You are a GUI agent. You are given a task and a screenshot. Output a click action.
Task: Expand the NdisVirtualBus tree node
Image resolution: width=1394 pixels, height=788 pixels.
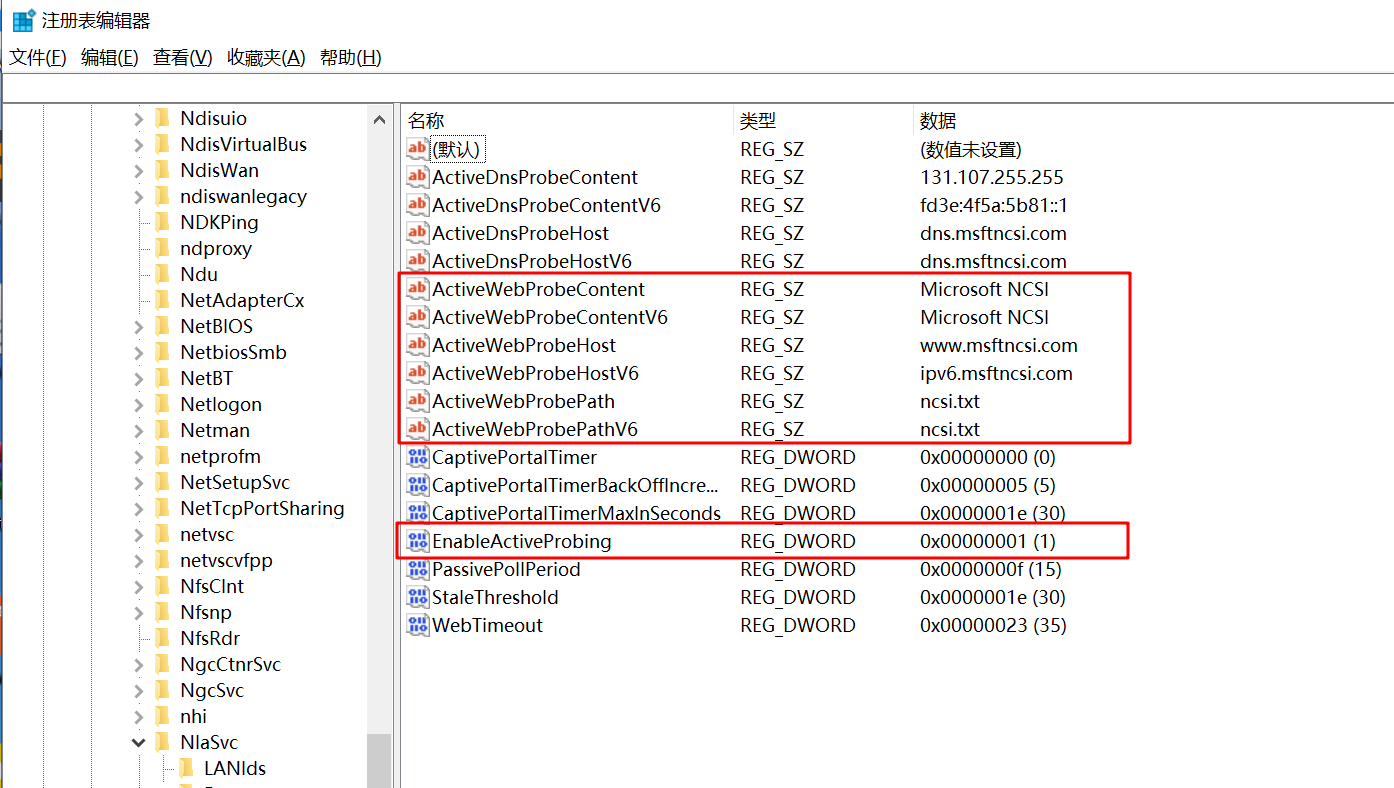tap(139, 145)
